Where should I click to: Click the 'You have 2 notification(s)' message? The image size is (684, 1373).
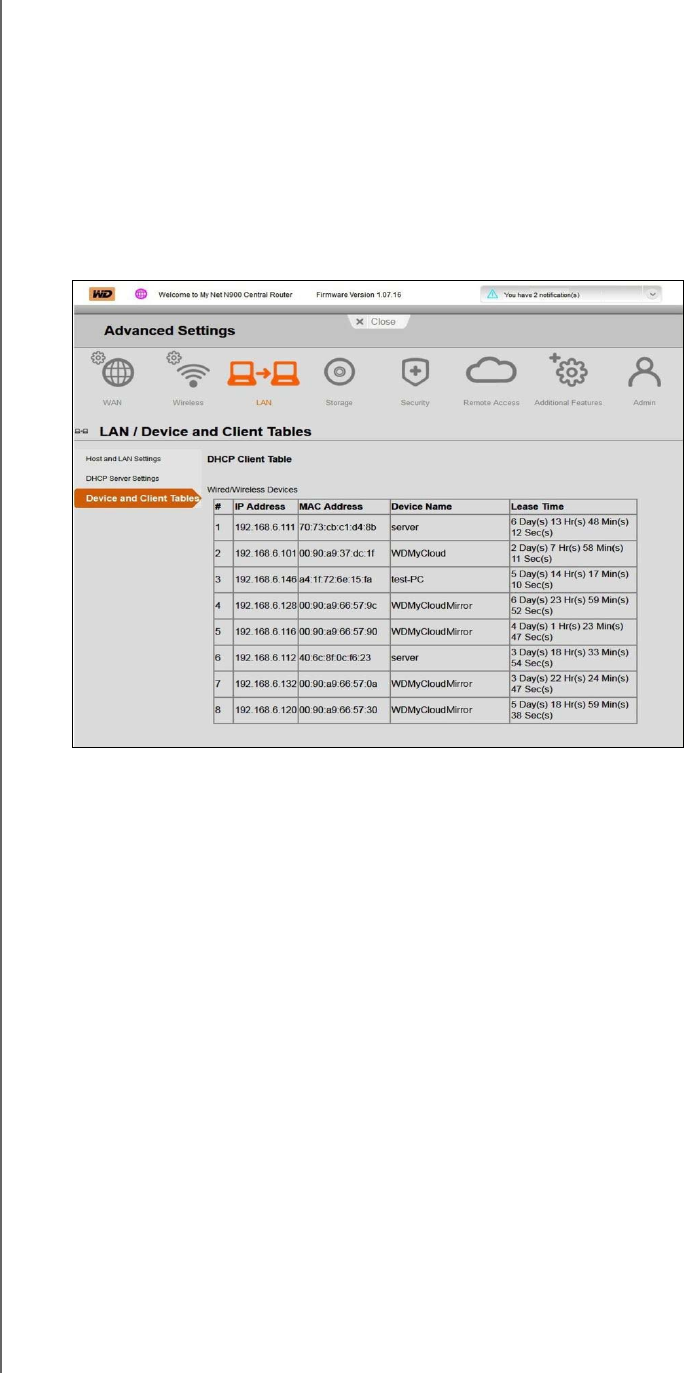coord(542,295)
